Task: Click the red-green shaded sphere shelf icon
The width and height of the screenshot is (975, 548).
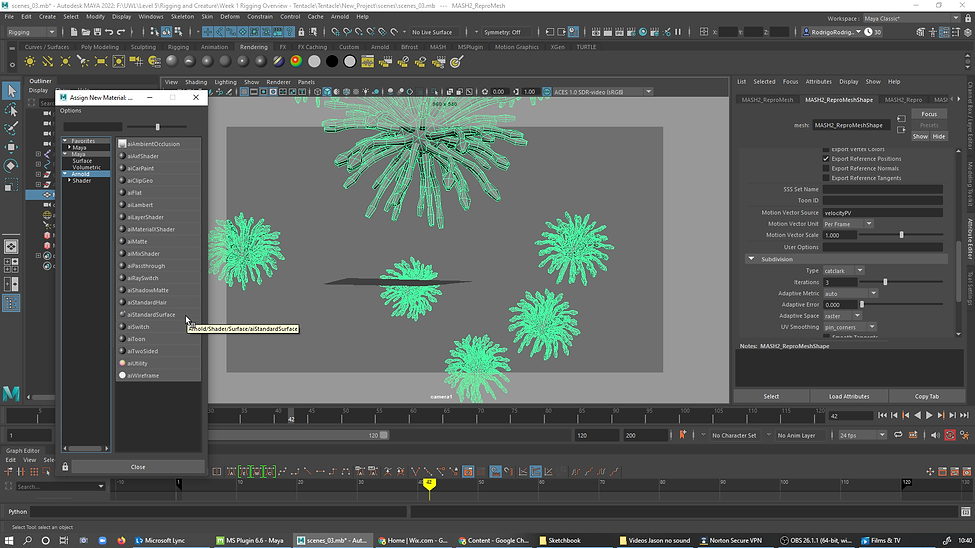Action: (x=296, y=61)
